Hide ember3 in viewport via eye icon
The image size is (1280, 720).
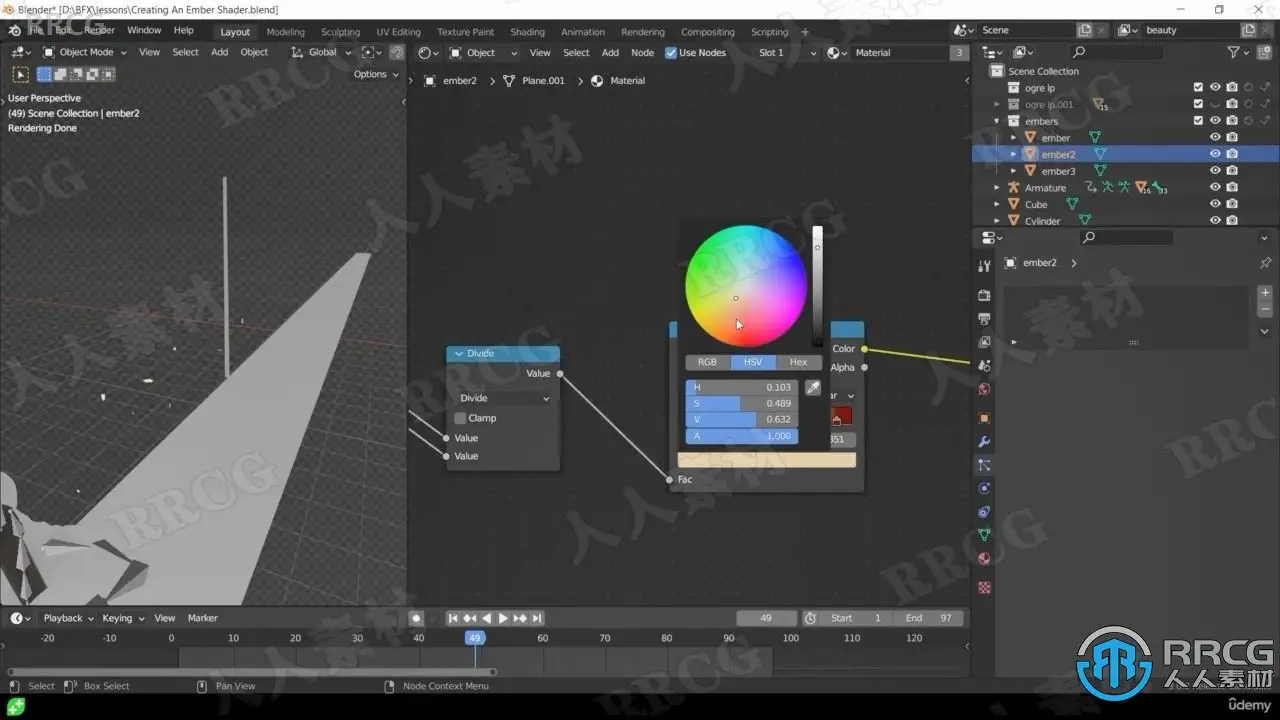pos(1215,171)
